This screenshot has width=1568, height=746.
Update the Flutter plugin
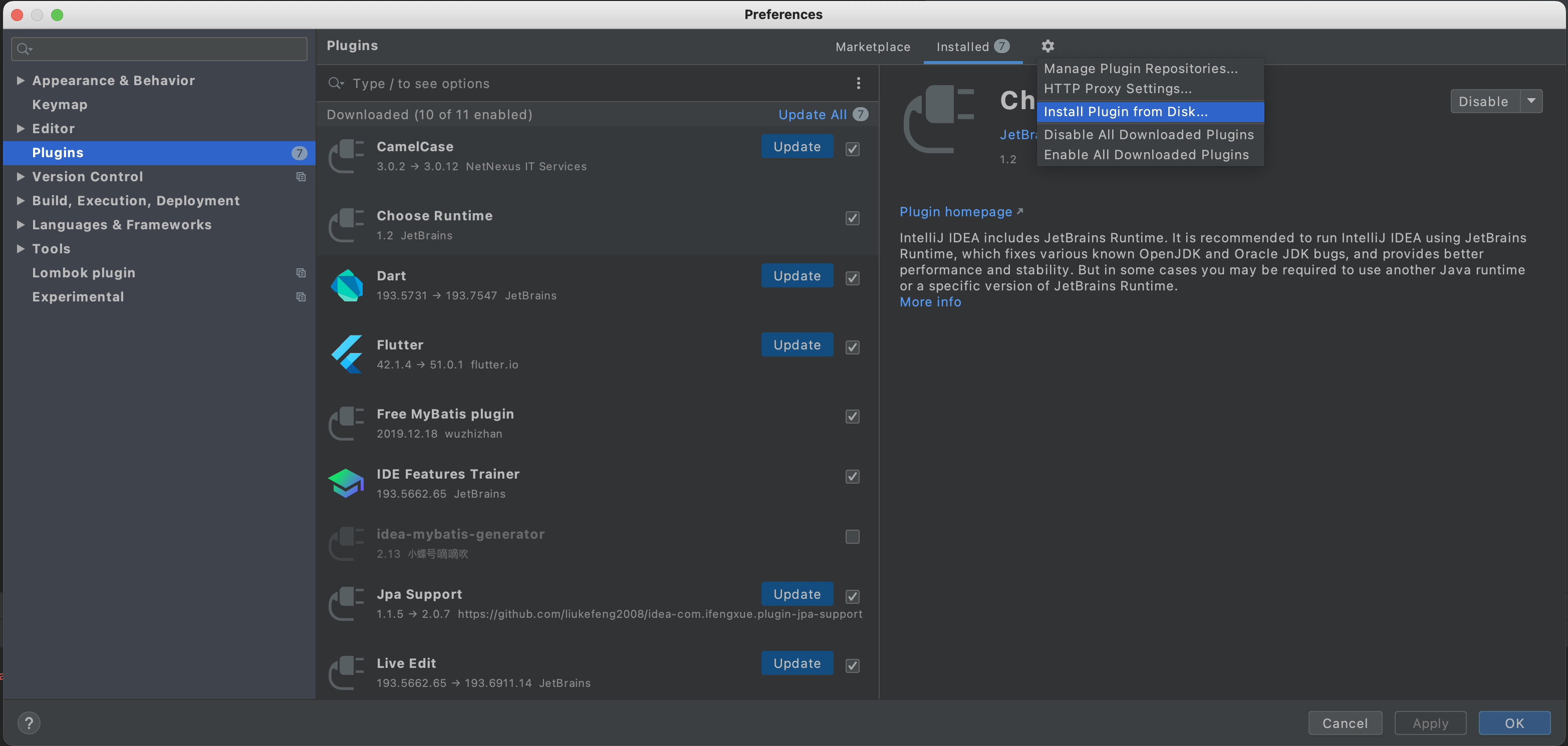797,345
